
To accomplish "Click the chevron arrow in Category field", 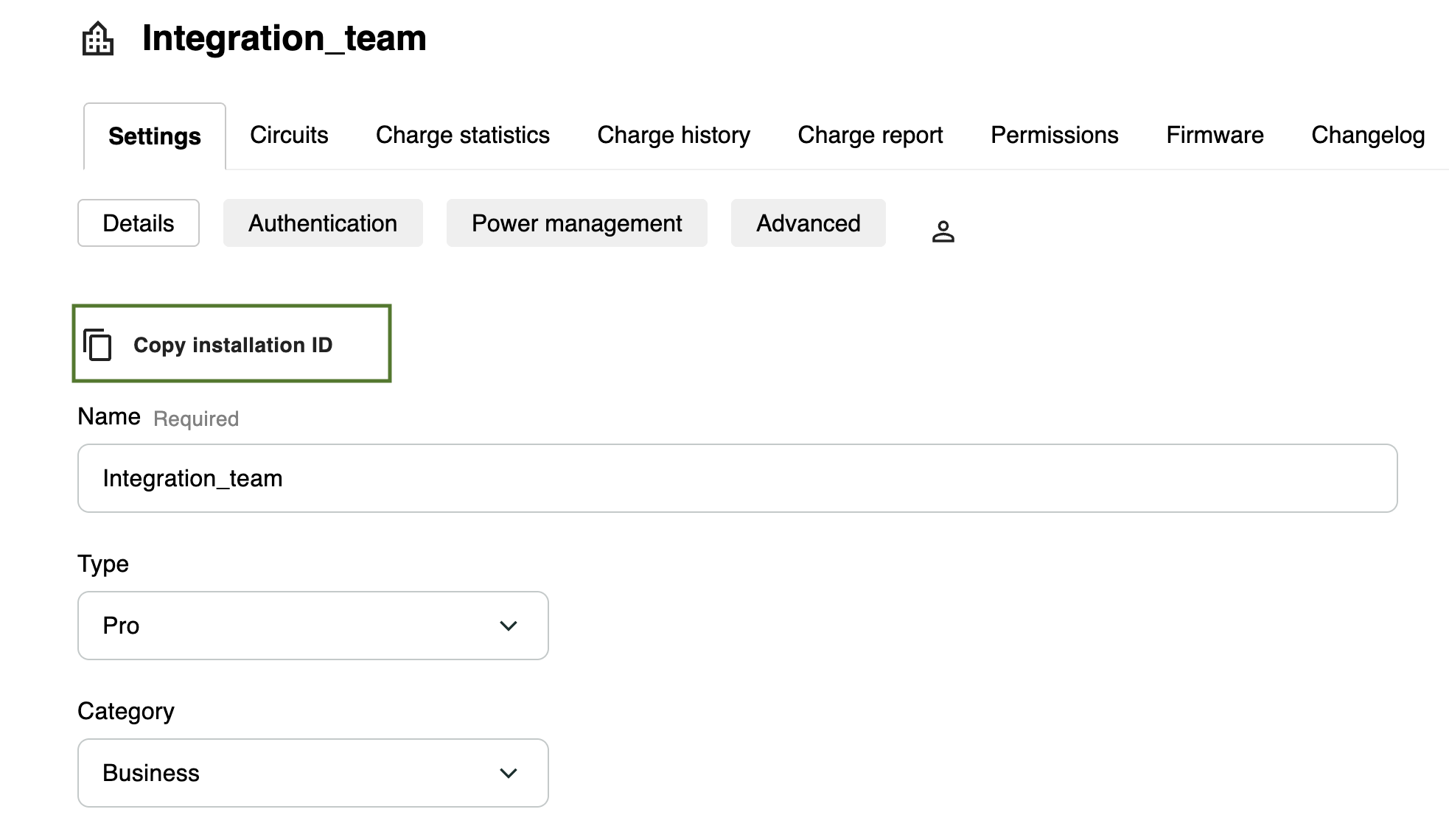I will click(x=509, y=773).
